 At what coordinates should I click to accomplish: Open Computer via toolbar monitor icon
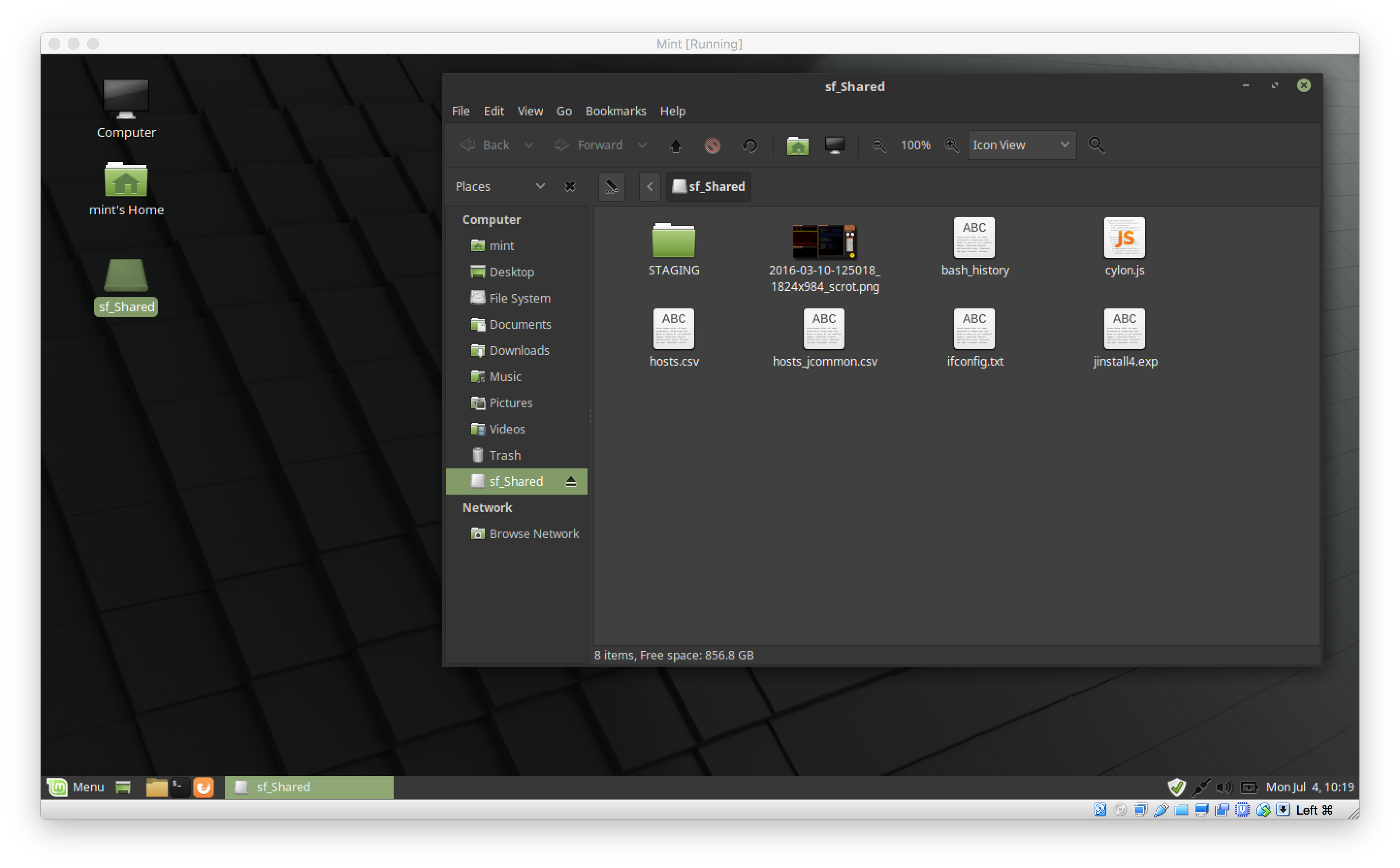[834, 145]
